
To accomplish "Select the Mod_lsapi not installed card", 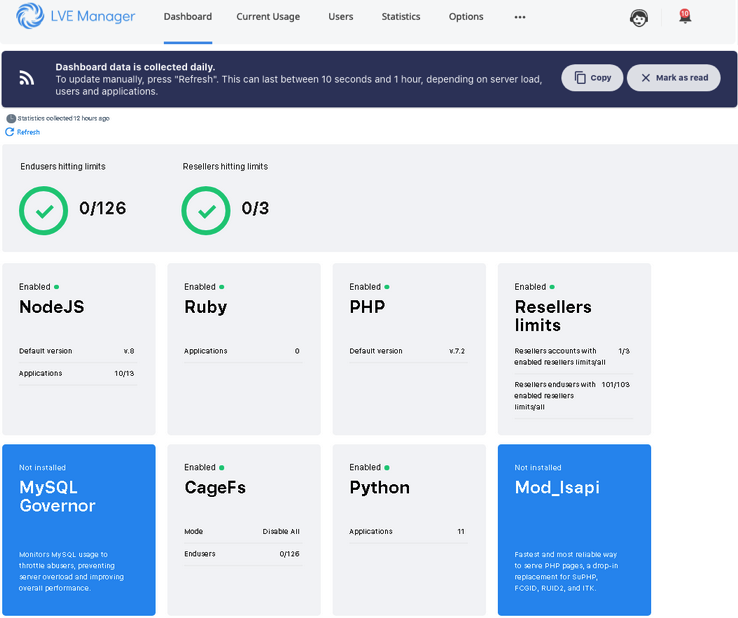I will click(574, 529).
